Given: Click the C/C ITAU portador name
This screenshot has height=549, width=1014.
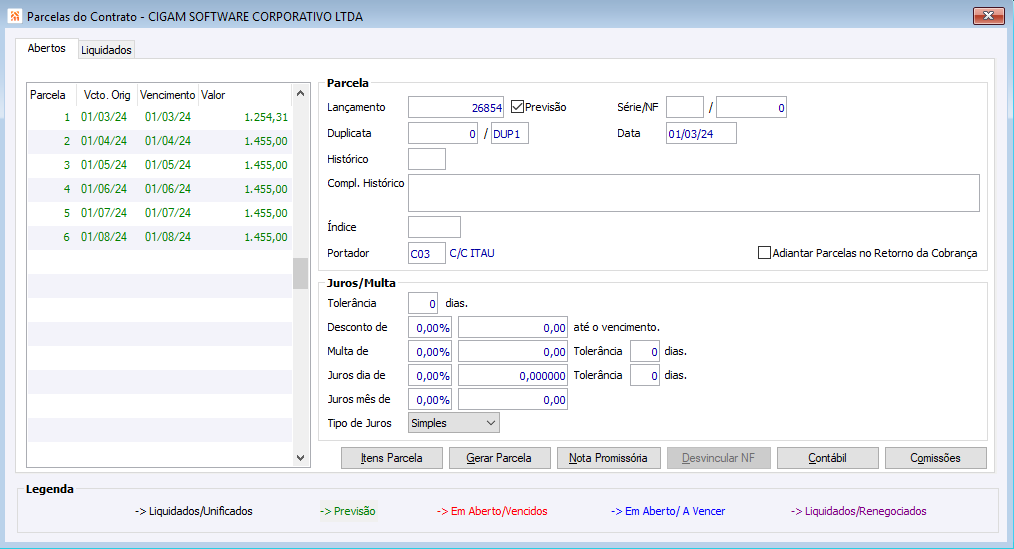Looking at the screenshot, I should (472, 253).
